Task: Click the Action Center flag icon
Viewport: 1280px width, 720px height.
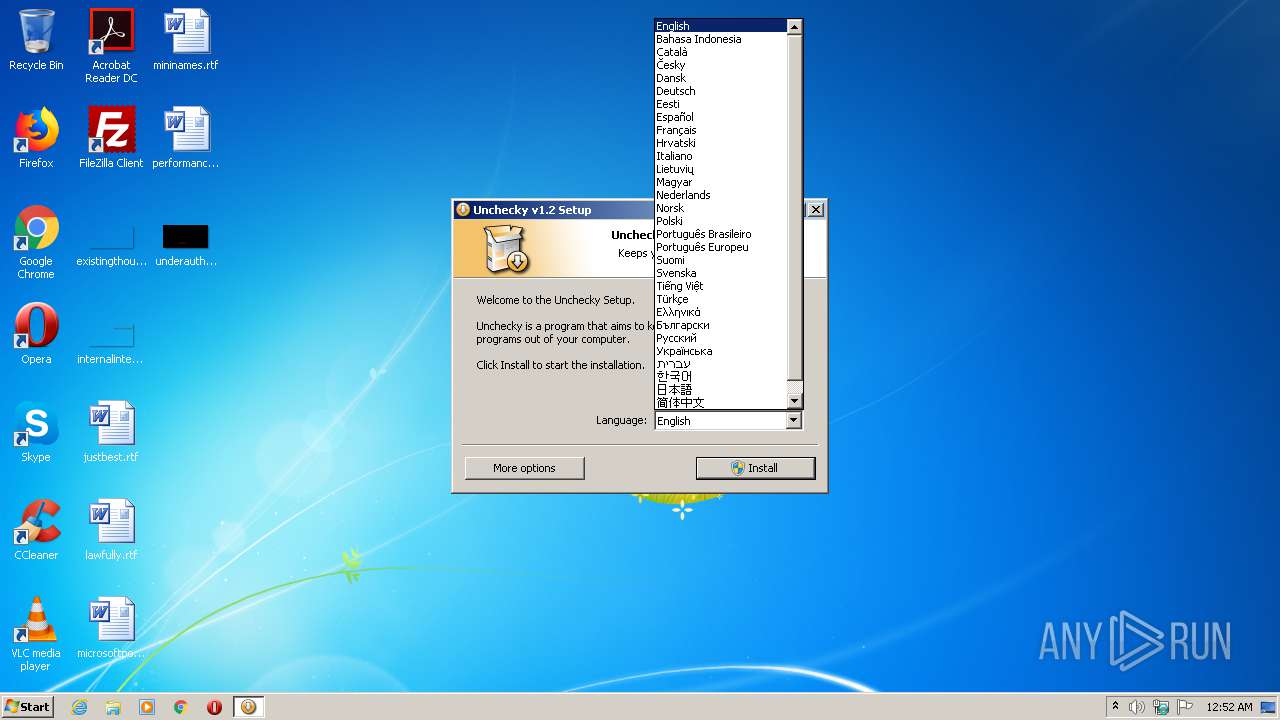Action: pyautogui.click(x=1185, y=707)
